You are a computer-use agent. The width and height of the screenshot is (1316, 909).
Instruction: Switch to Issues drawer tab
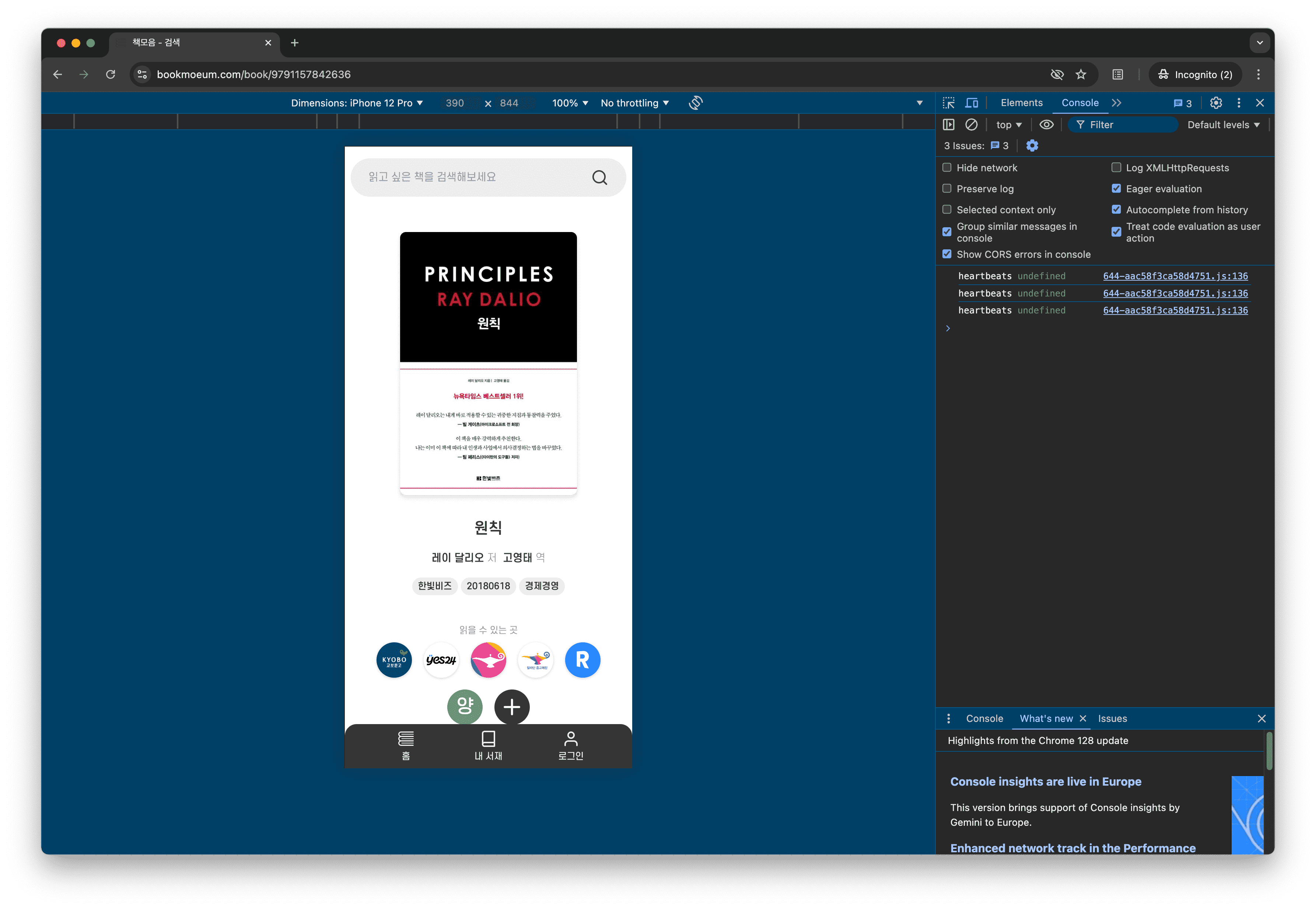(x=1112, y=719)
